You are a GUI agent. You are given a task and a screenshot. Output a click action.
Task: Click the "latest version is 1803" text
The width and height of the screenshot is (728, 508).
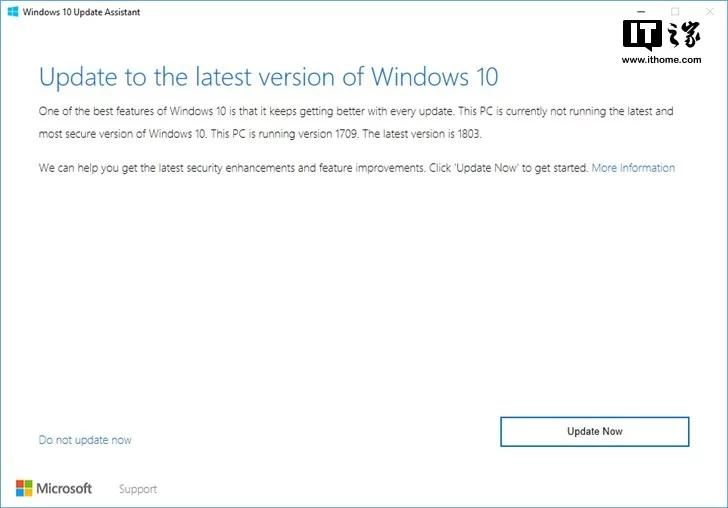(x=432, y=134)
